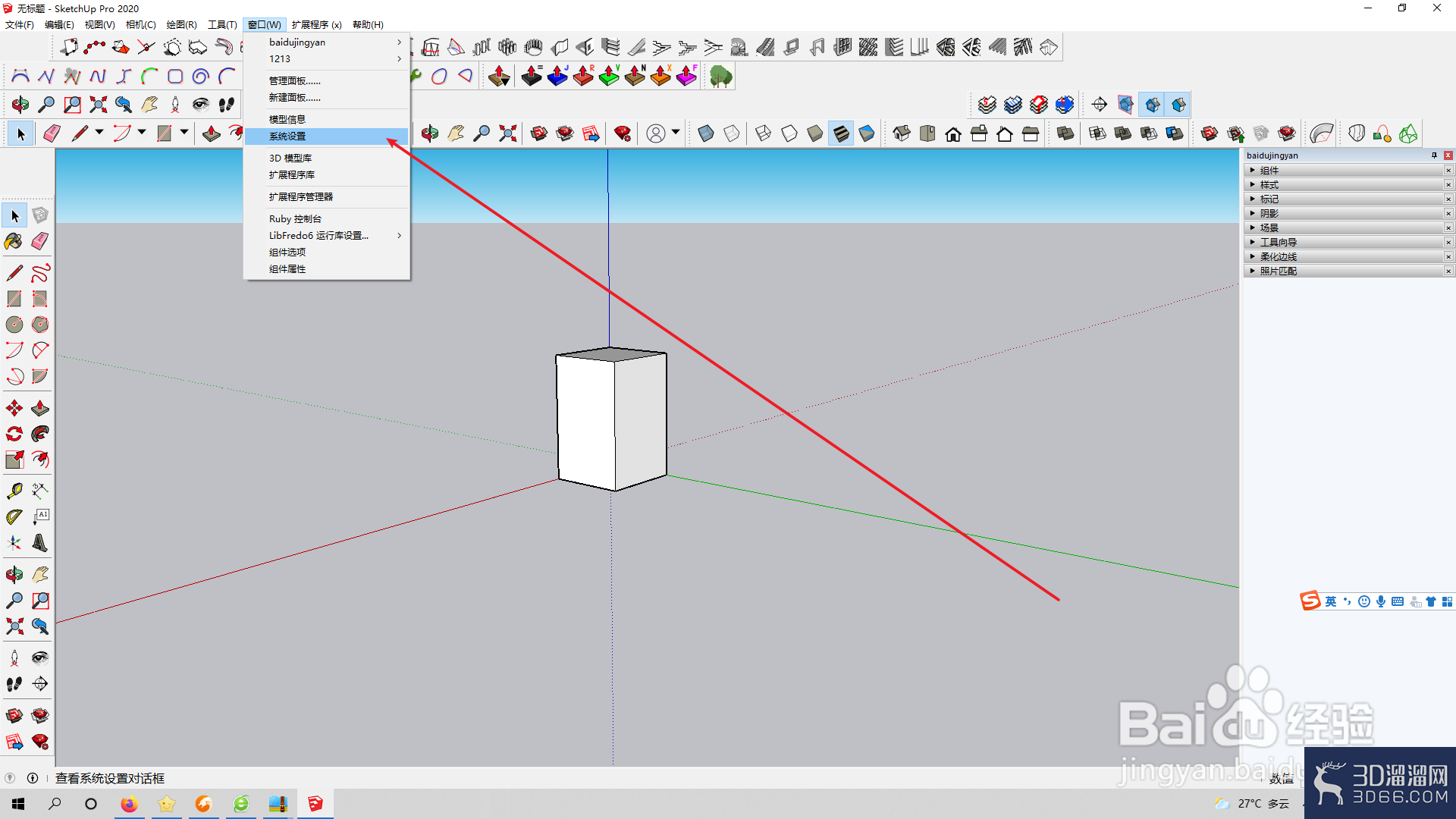
Task: Select the arrow Select tool in left toolbar
Action: 14,216
